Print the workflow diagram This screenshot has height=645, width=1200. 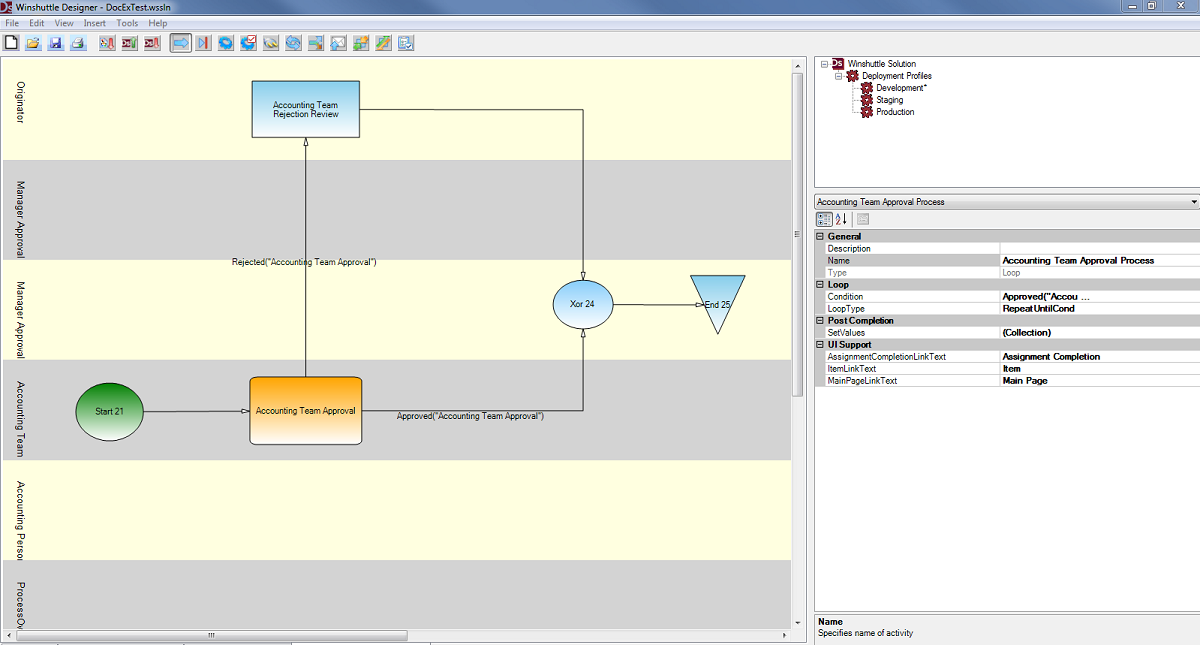(x=78, y=43)
